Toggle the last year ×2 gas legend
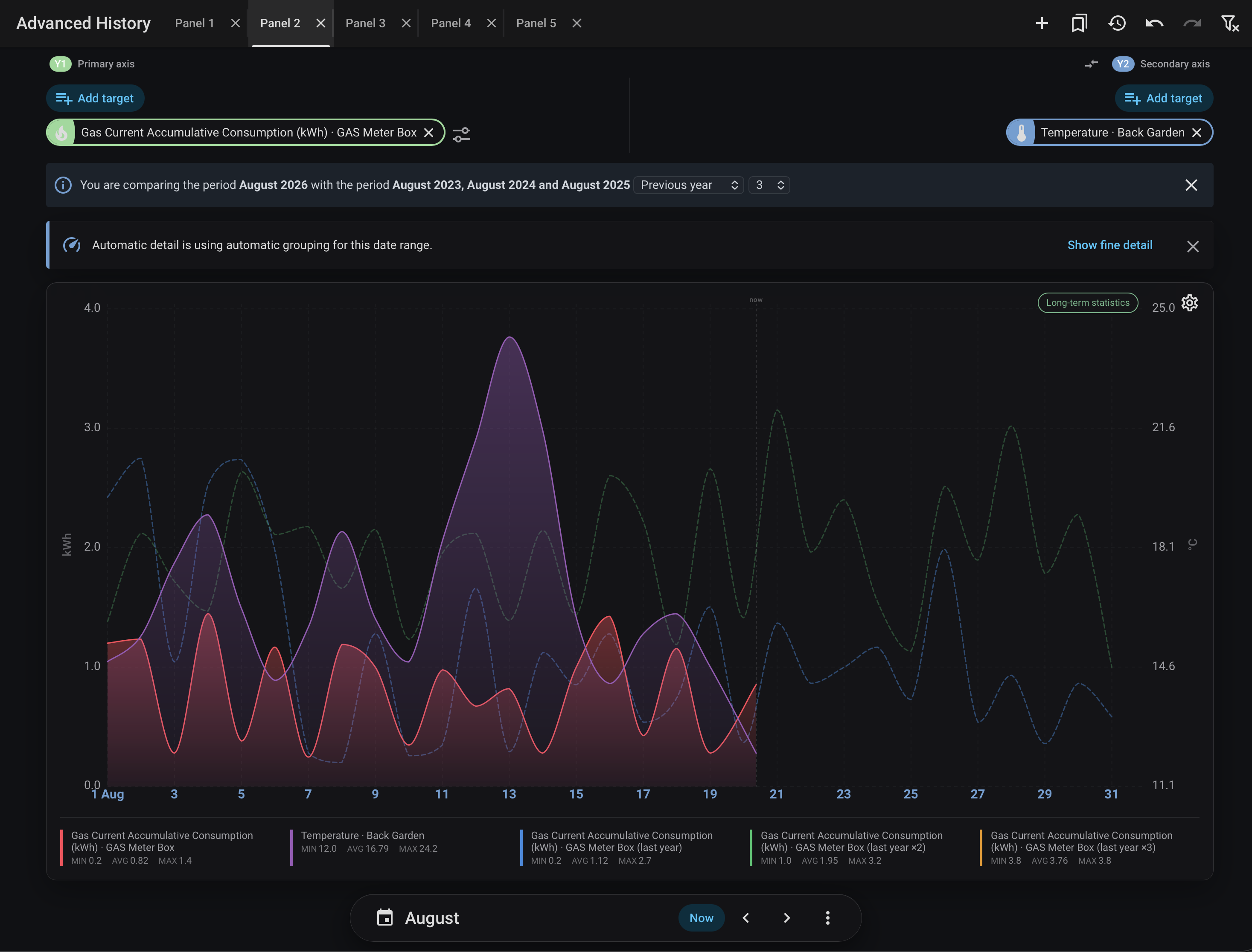The width and height of the screenshot is (1252, 952). click(x=851, y=848)
